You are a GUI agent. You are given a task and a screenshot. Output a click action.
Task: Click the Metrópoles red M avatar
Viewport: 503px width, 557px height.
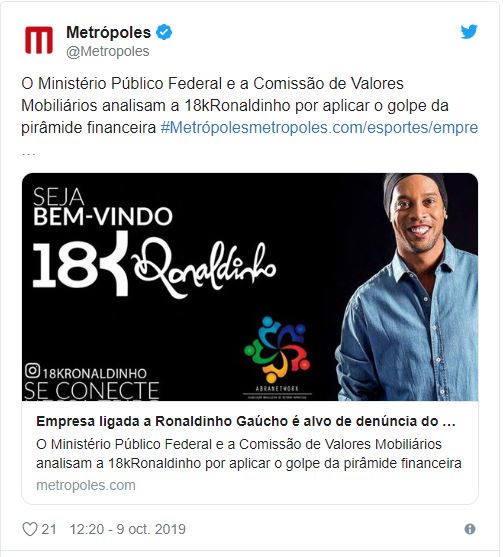pyautogui.click(x=39, y=40)
